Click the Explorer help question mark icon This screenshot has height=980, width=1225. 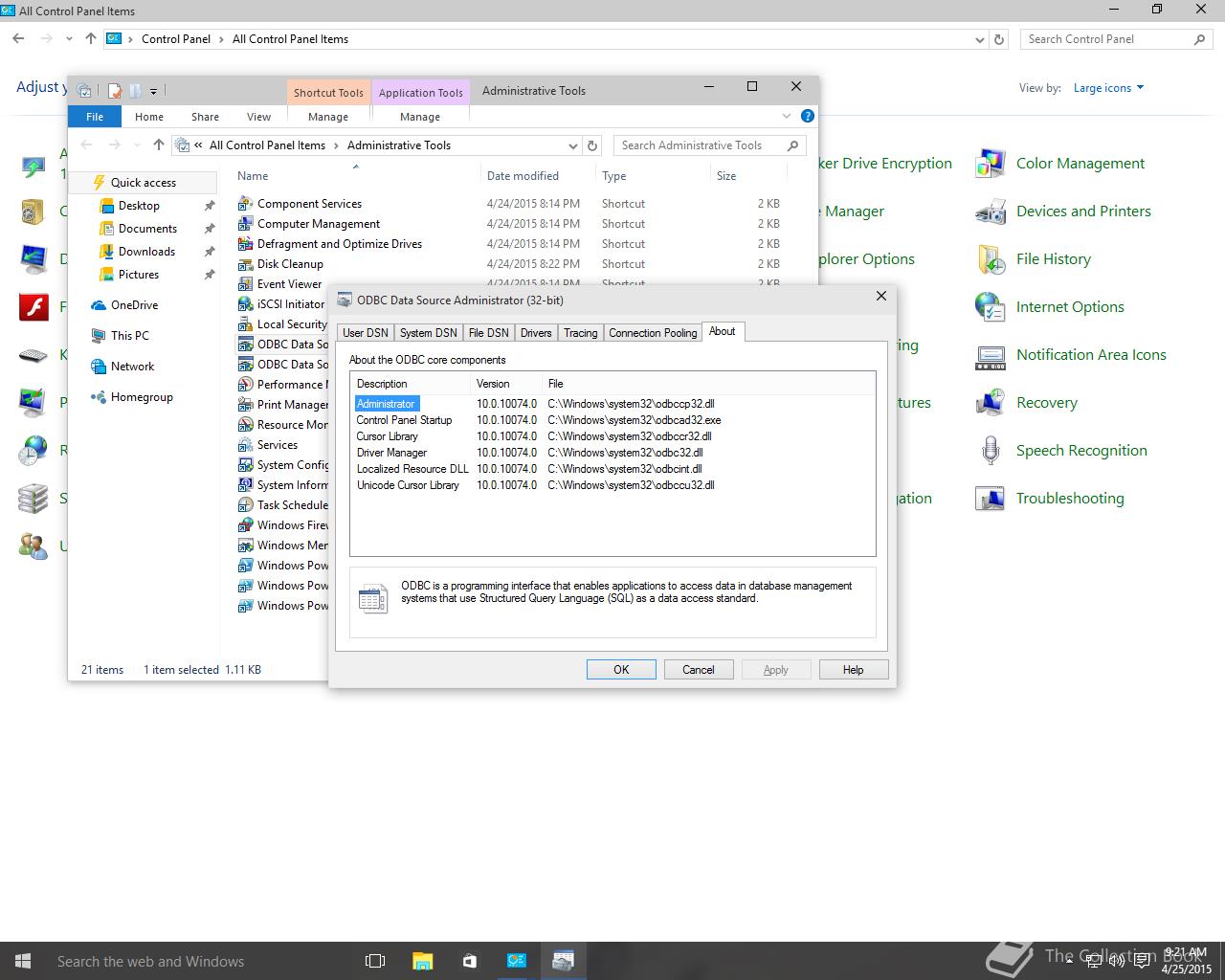808,116
